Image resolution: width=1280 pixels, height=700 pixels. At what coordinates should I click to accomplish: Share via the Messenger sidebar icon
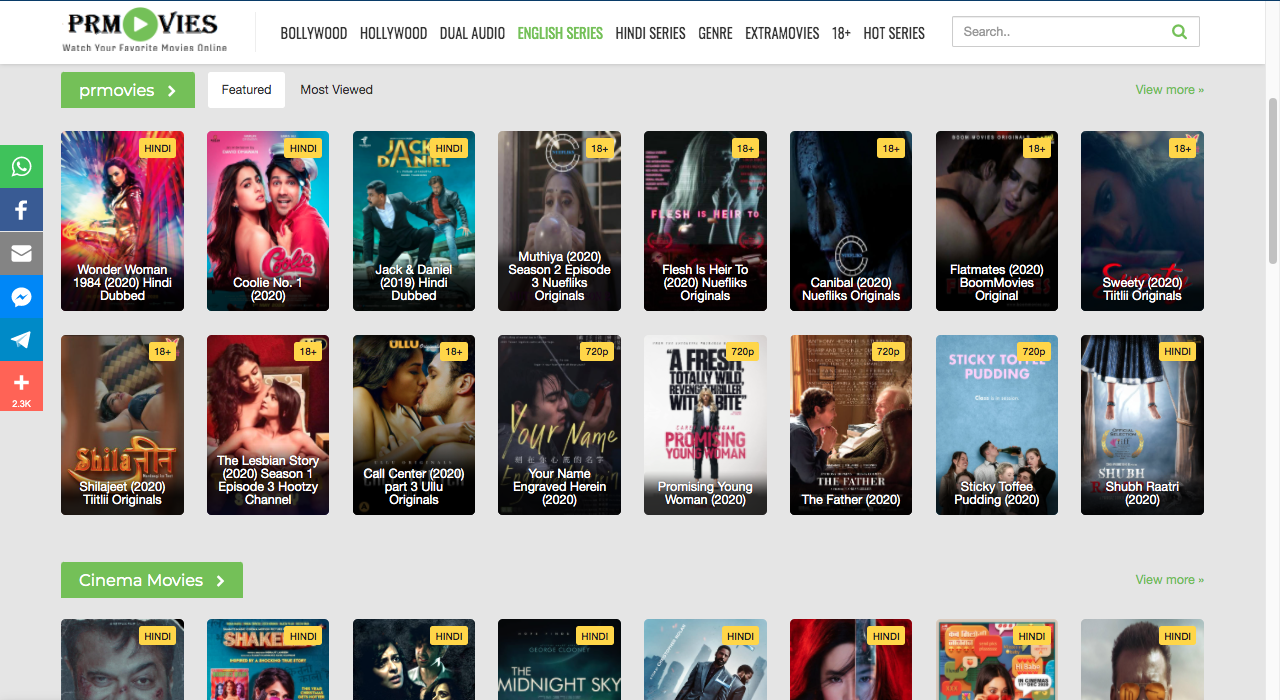tap(21, 297)
